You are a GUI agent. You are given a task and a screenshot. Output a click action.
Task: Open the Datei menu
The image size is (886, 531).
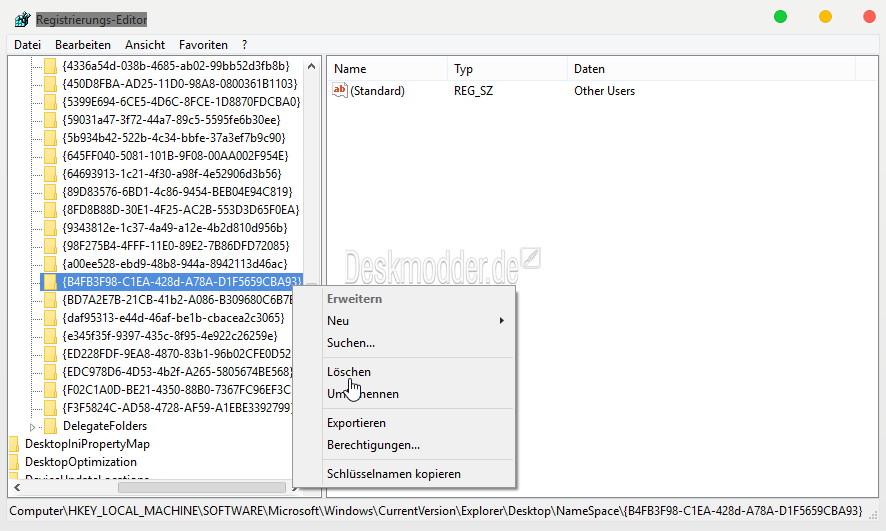point(28,45)
